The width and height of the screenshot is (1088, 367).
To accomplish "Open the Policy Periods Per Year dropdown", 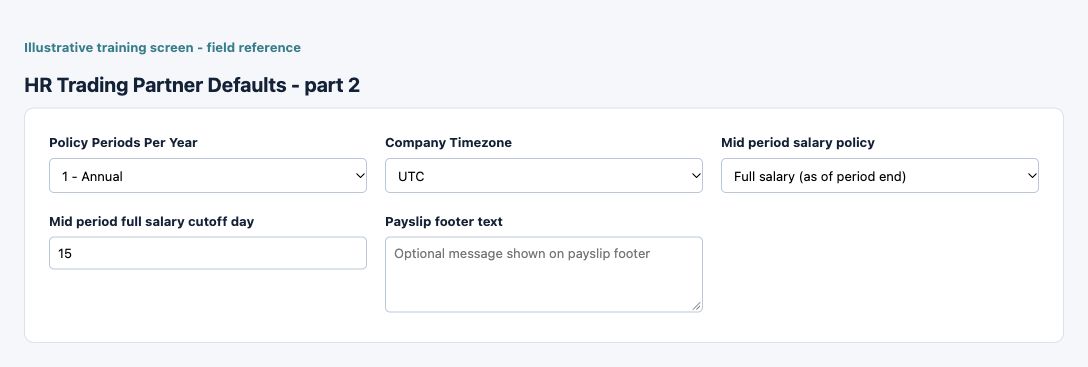I will (x=207, y=176).
